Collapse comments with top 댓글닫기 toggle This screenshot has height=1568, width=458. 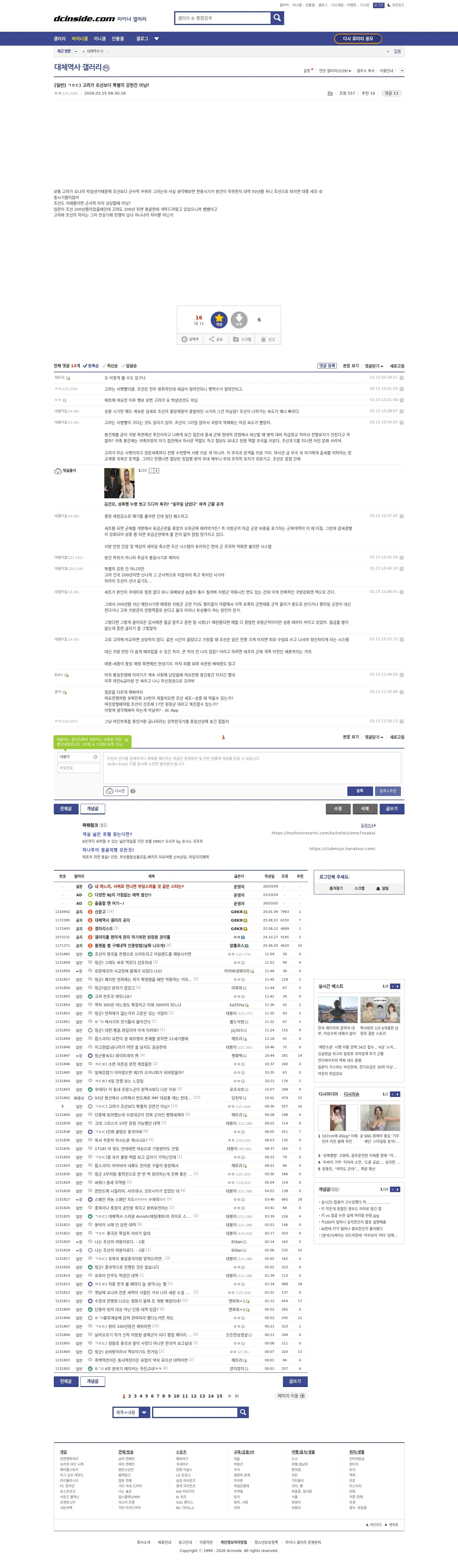click(374, 367)
